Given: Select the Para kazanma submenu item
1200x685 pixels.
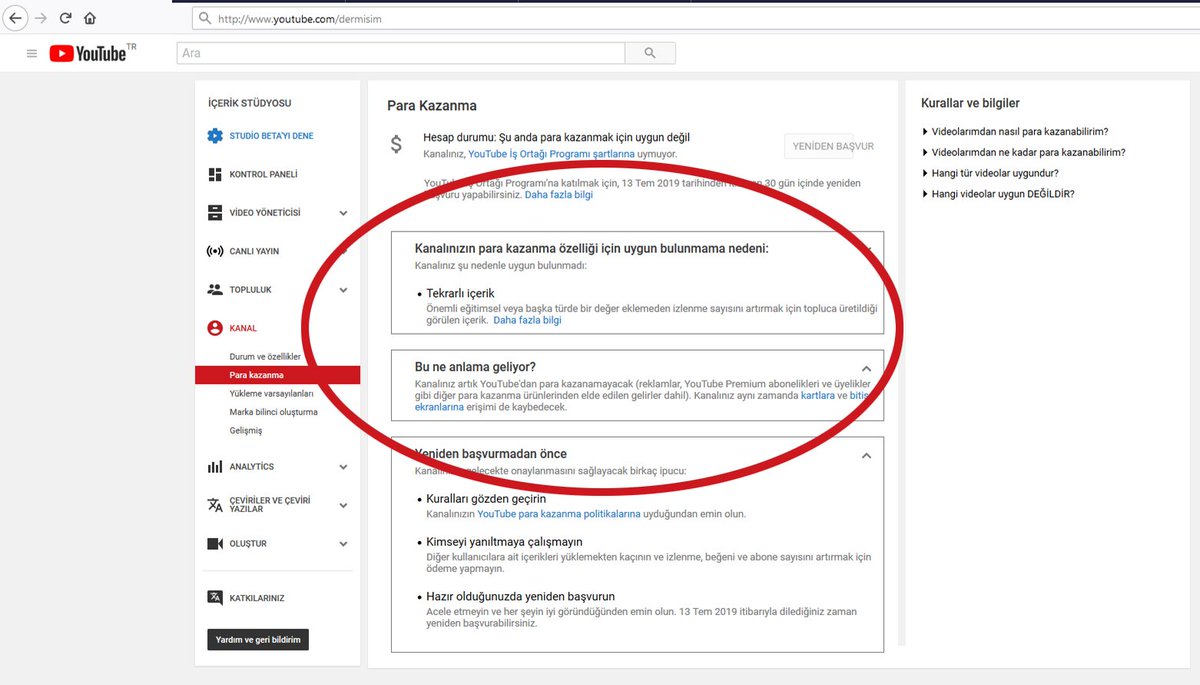Looking at the screenshot, I should pyautogui.click(x=277, y=375).
